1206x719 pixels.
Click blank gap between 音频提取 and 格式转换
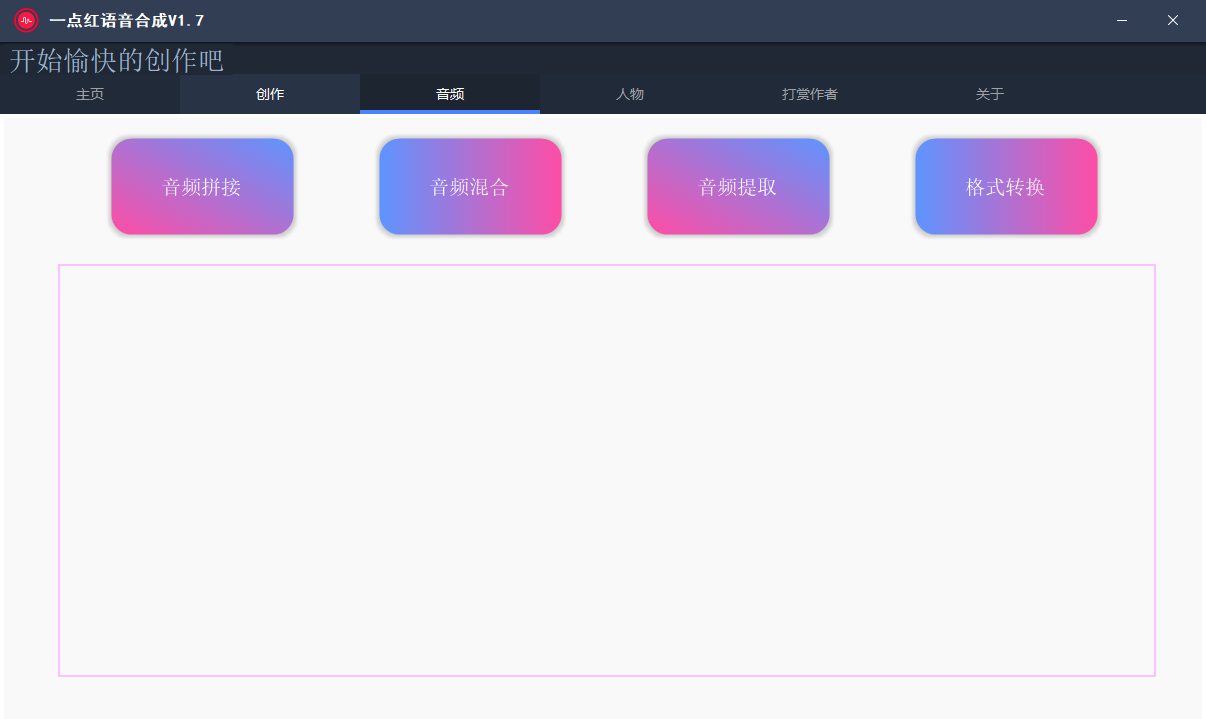872,187
